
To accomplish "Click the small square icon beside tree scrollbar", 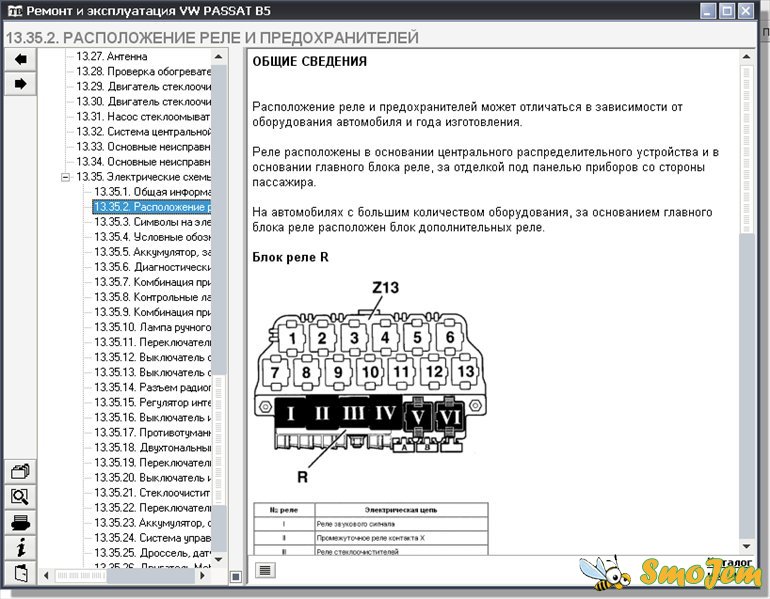I will [x=236, y=576].
